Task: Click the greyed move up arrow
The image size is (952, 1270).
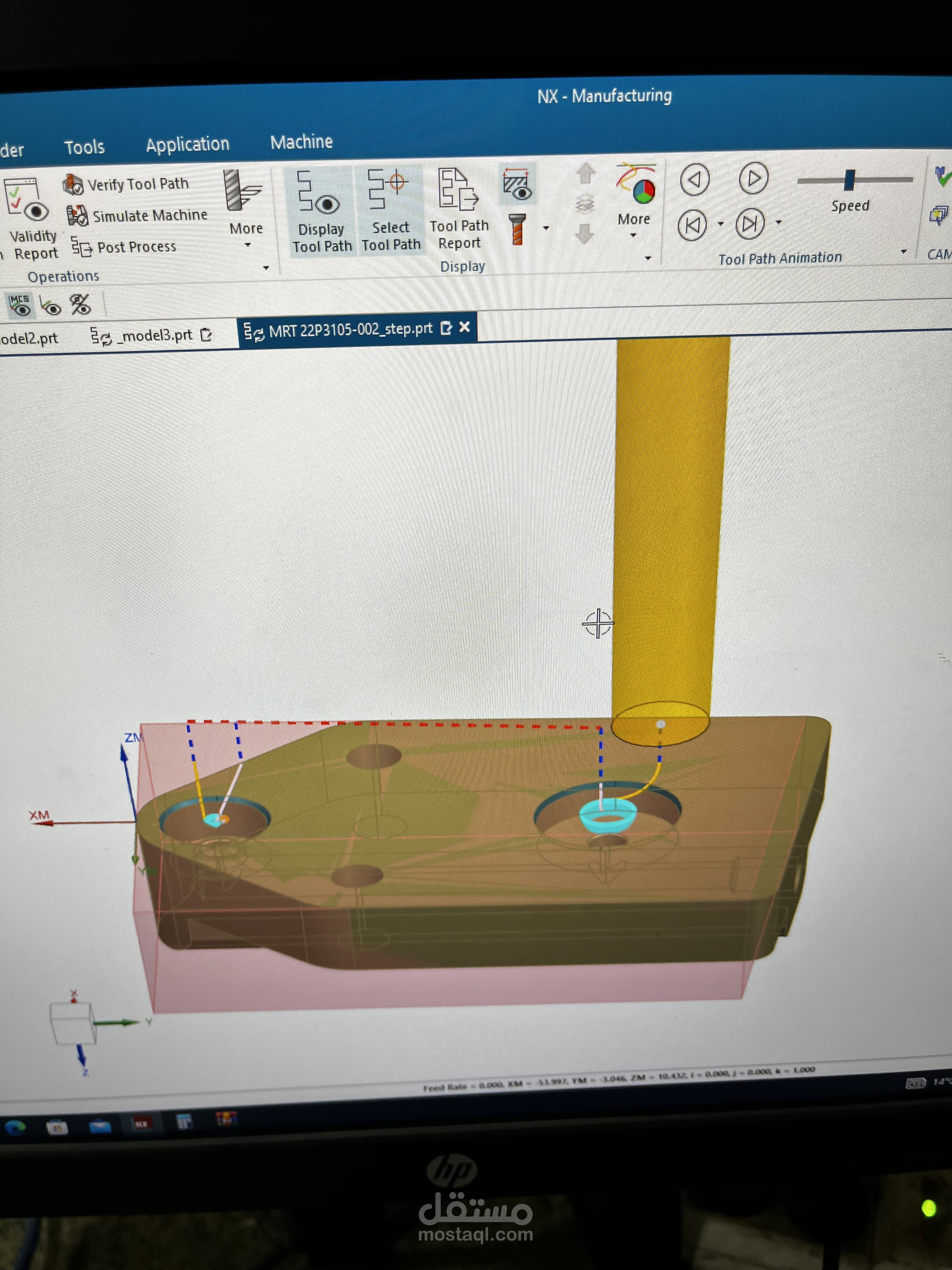Action: pyautogui.click(x=585, y=173)
